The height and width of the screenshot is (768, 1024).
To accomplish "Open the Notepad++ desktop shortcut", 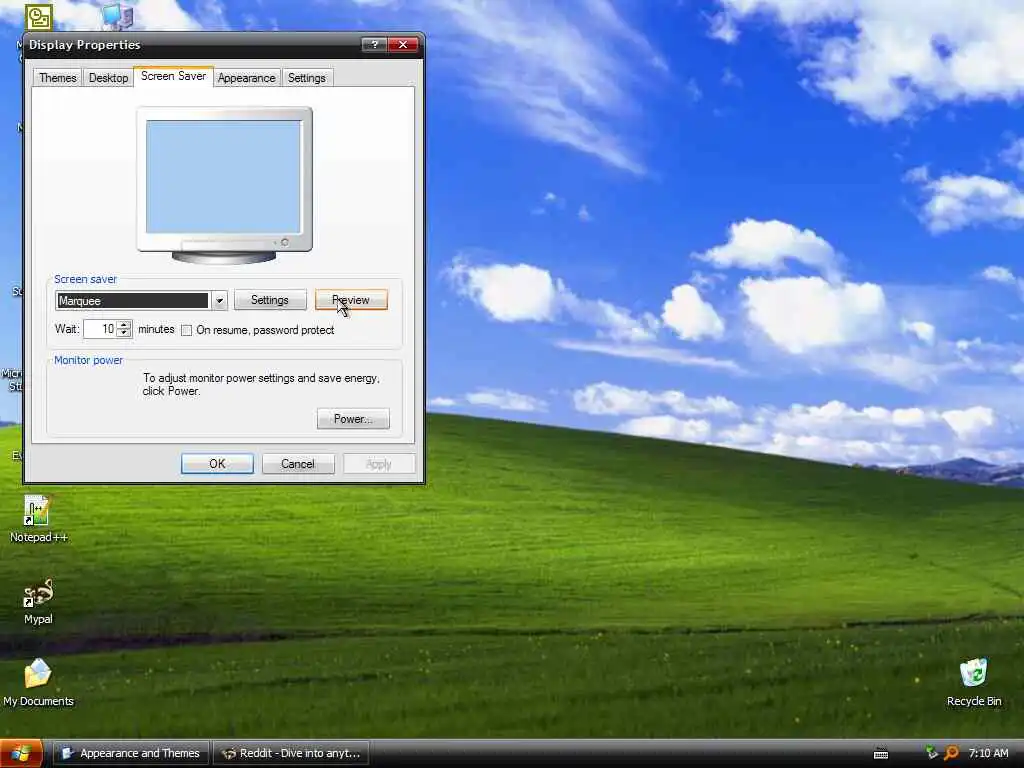I will (x=38, y=519).
